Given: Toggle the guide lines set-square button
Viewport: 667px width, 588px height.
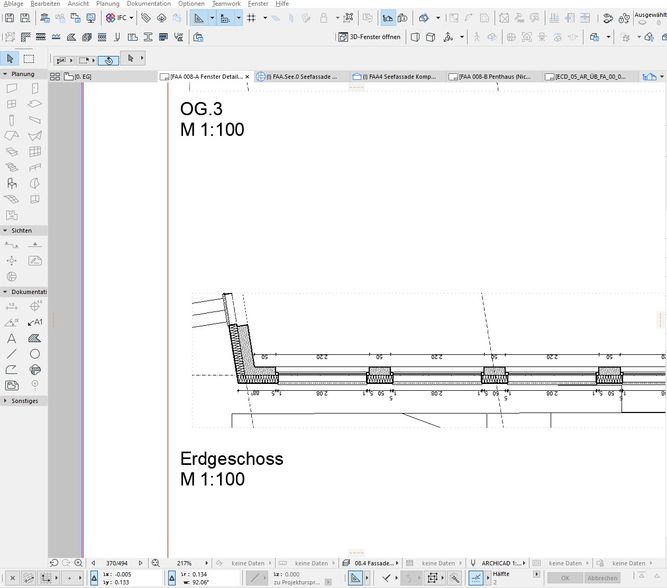Looking at the screenshot, I should pos(199,18).
